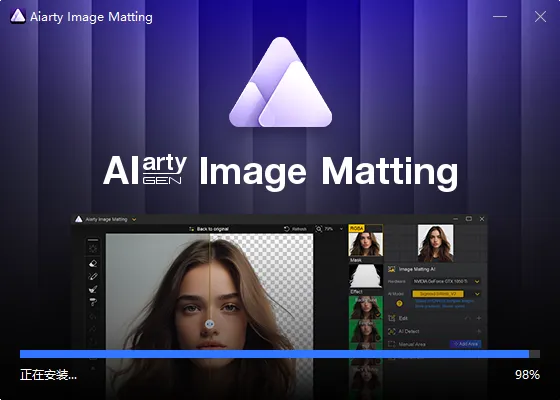Click the Add Area button
The height and width of the screenshot is (400, 560).
[x=465, y=344]
